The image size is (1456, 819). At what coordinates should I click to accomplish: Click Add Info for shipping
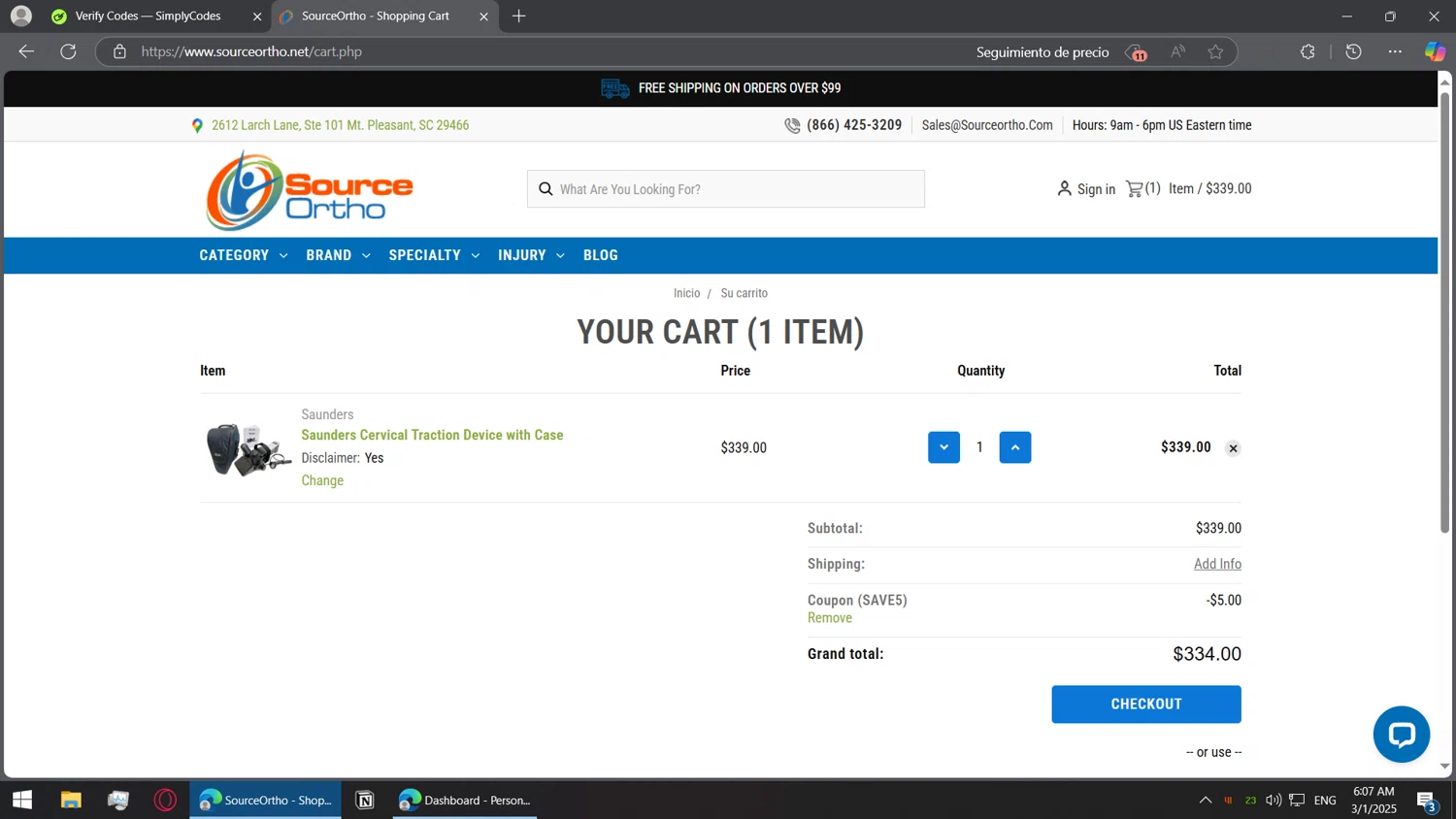coord(1217,564)
